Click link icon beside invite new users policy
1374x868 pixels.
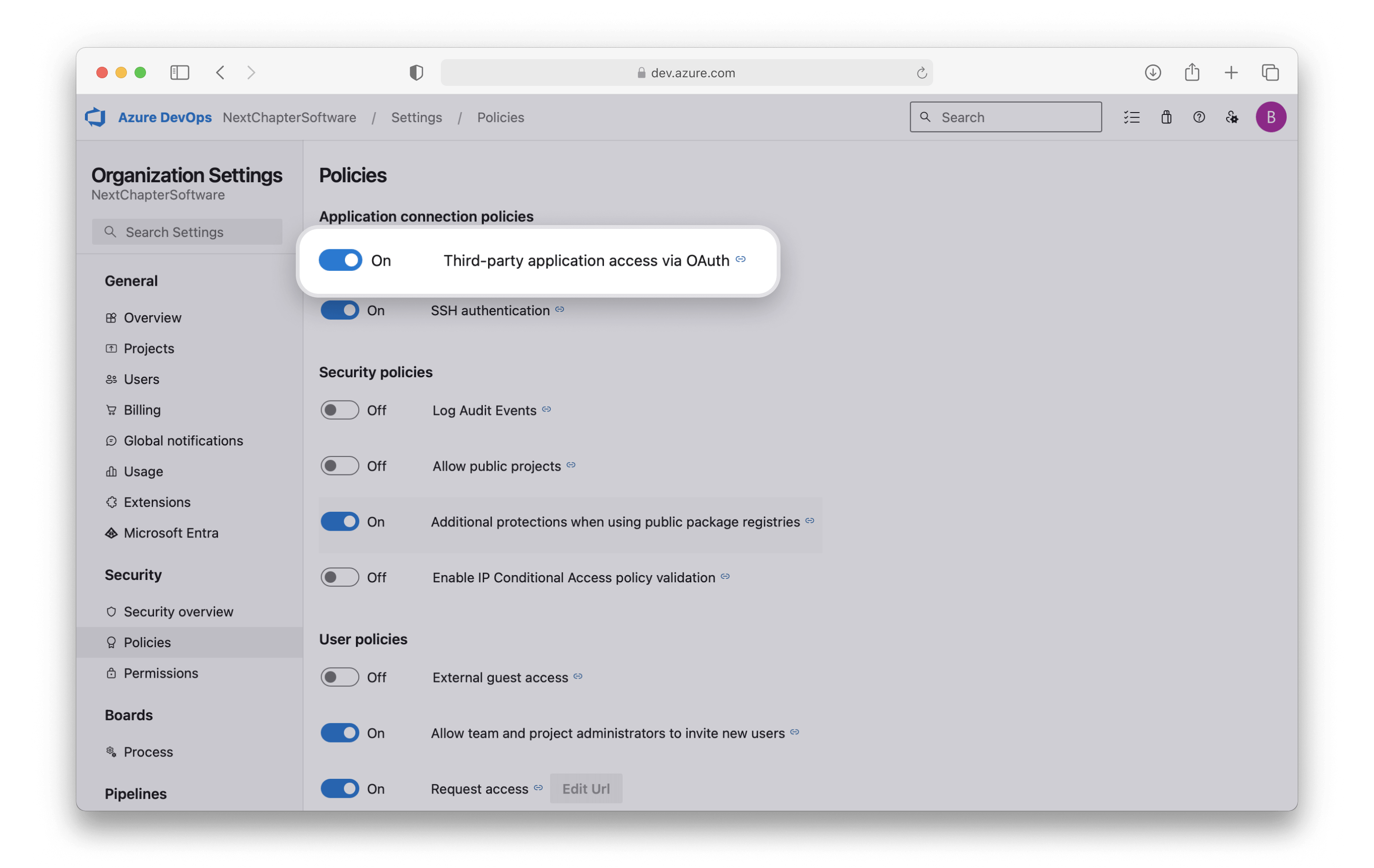(x=794, y=732)
